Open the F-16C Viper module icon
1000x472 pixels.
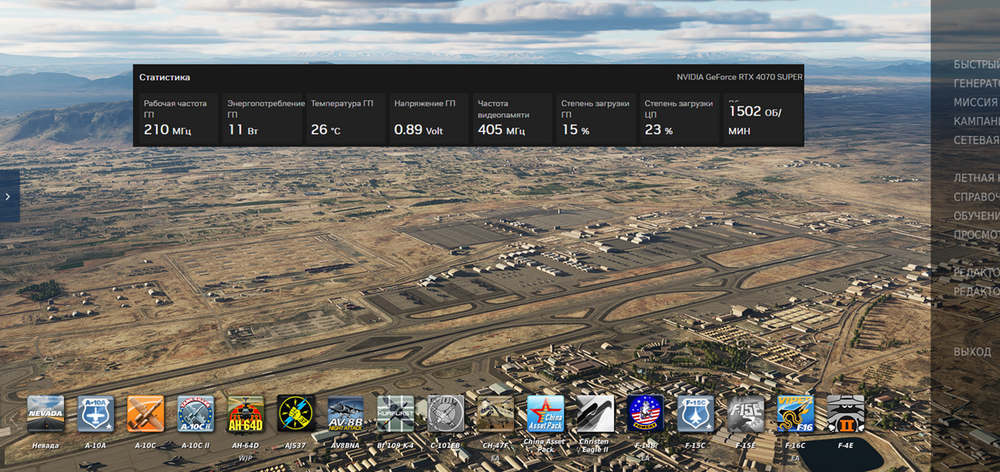pos(796,413)
